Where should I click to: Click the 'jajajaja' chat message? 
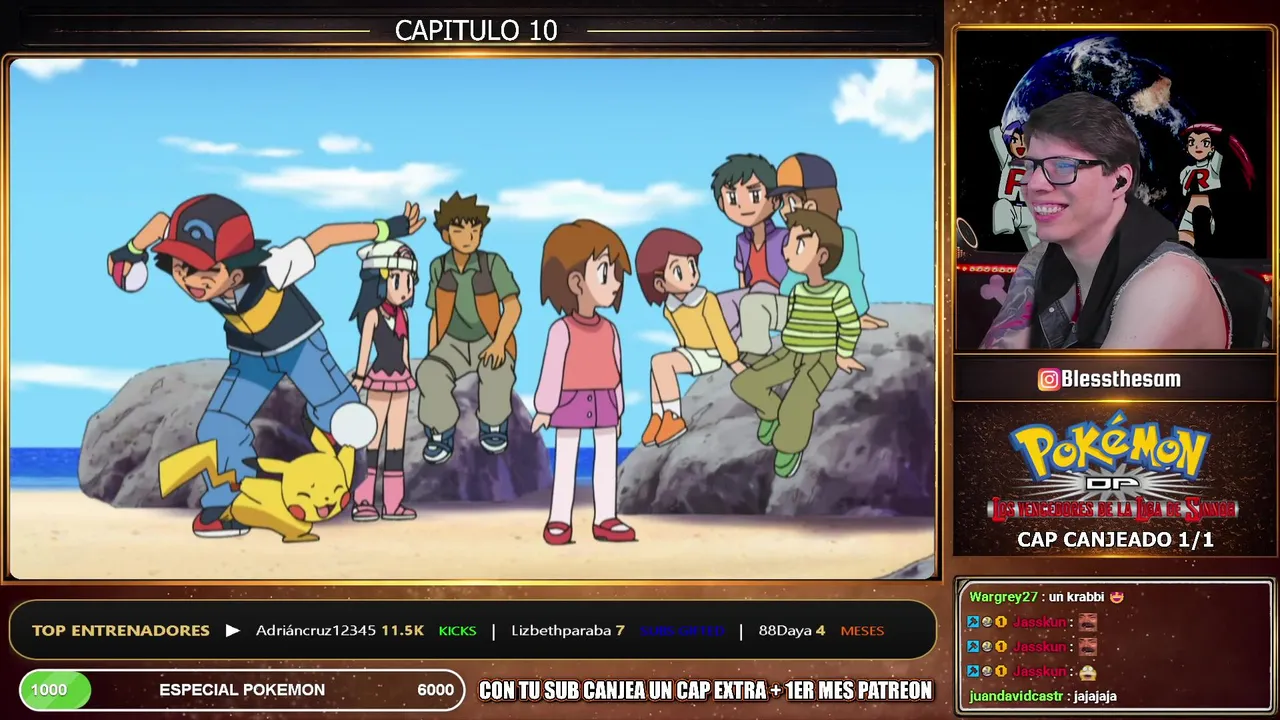click(1095, 697)
